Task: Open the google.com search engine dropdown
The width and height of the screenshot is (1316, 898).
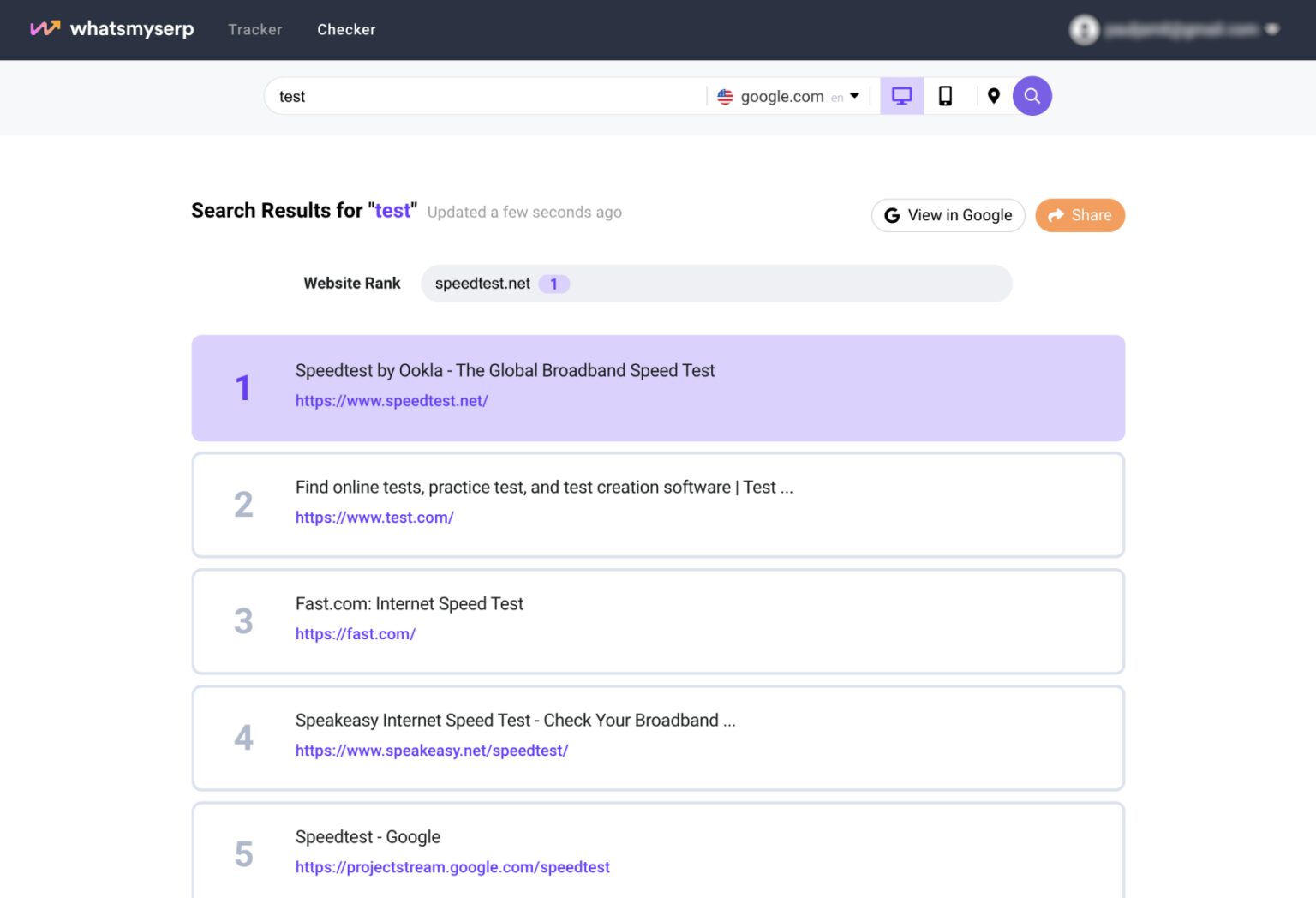Action: 788,97
